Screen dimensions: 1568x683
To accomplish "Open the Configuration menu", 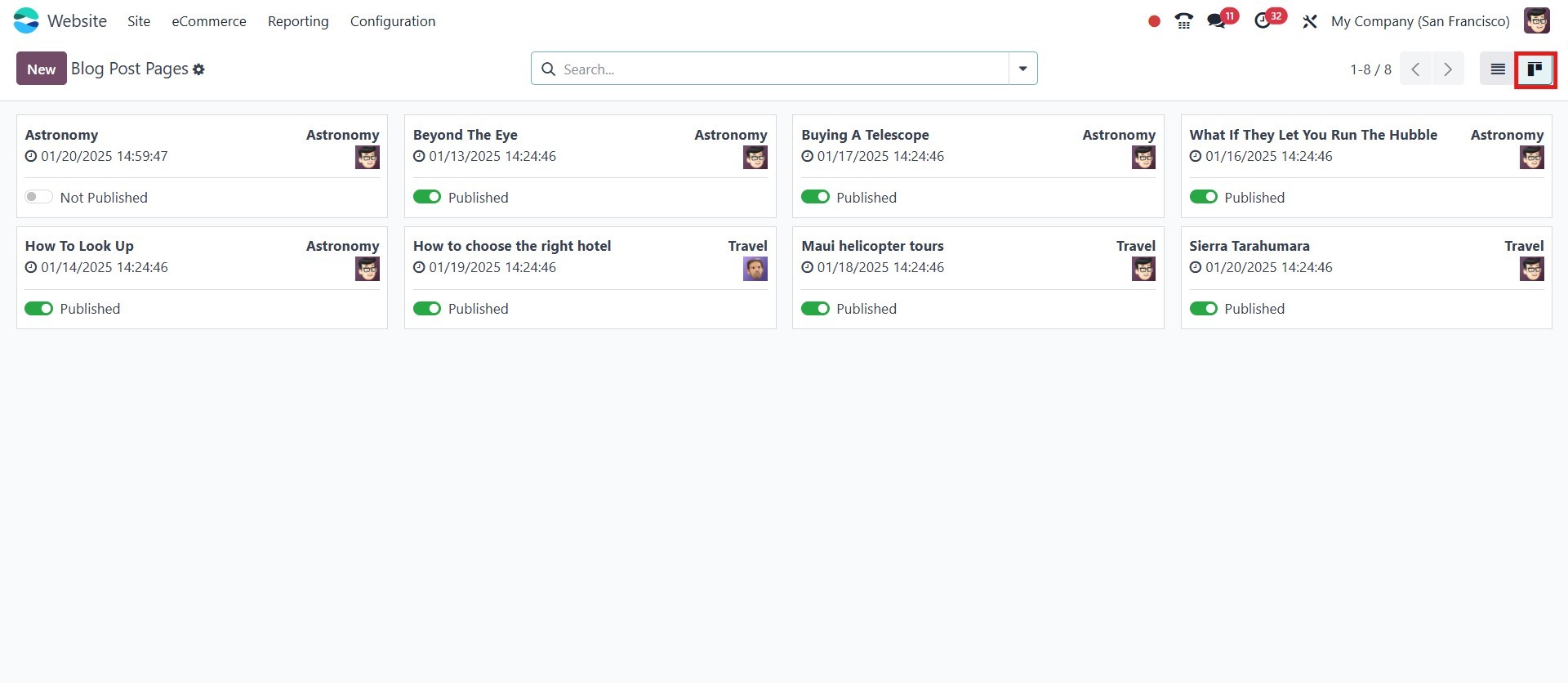I will pos(393,21).
